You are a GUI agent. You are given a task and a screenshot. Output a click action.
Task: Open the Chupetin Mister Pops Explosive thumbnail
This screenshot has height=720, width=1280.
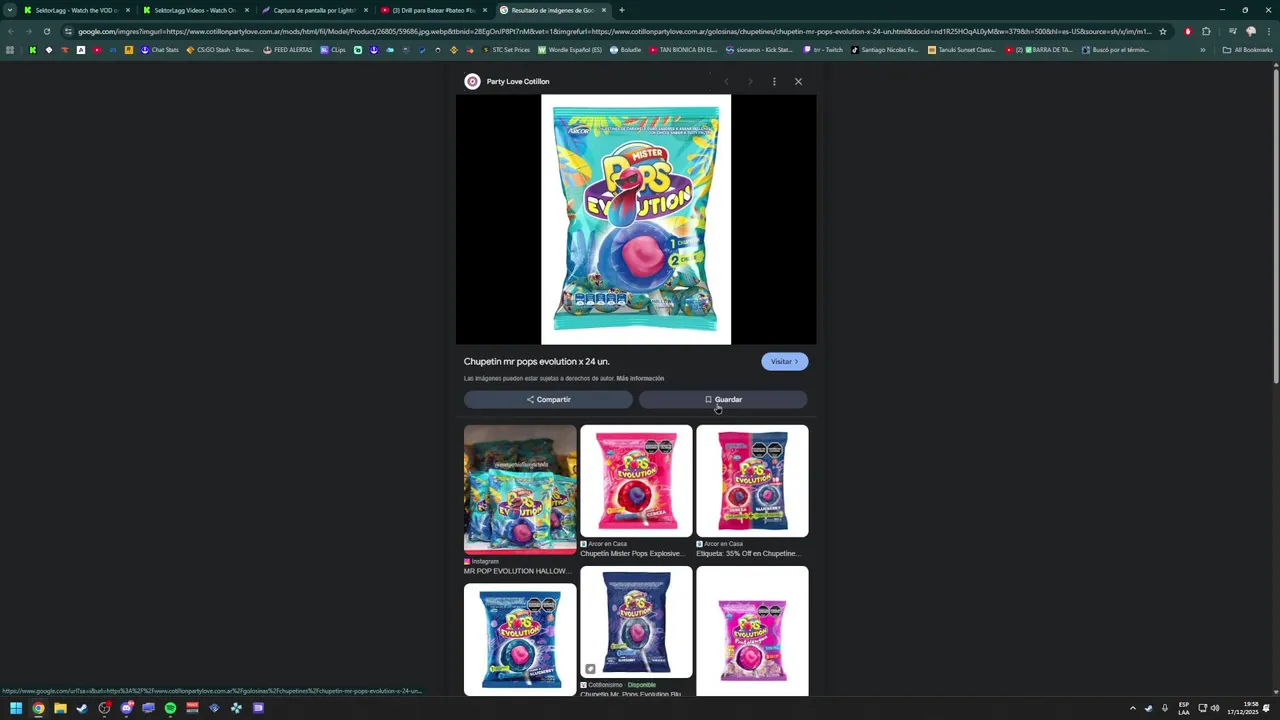(636, 481)
